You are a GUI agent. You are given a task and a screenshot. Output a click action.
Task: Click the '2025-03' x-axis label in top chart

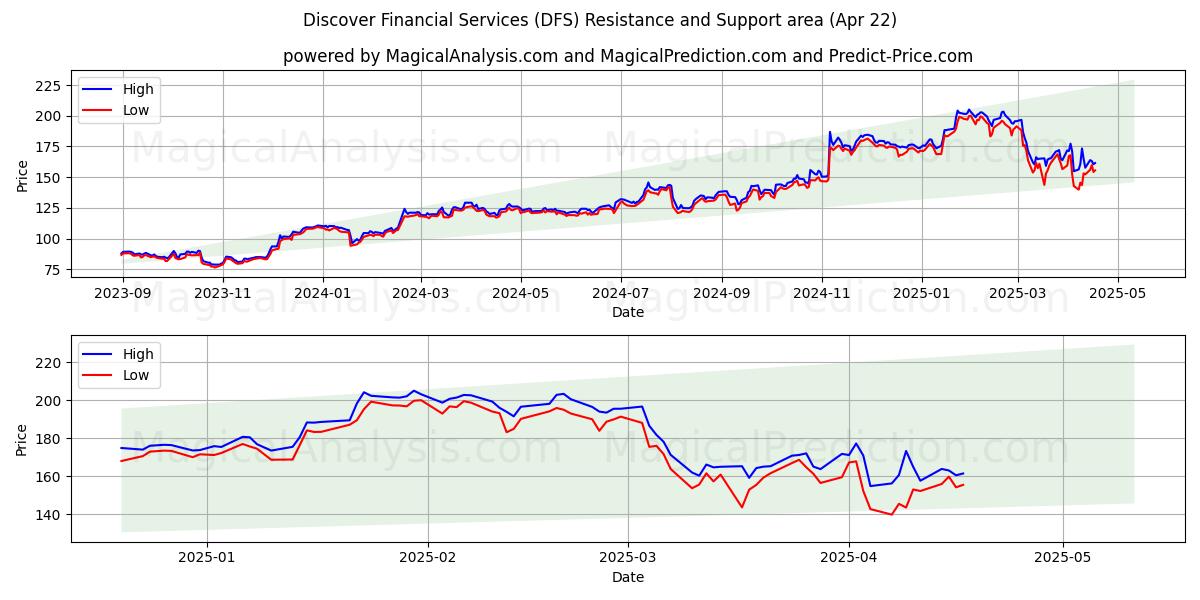click(1019, 295)
